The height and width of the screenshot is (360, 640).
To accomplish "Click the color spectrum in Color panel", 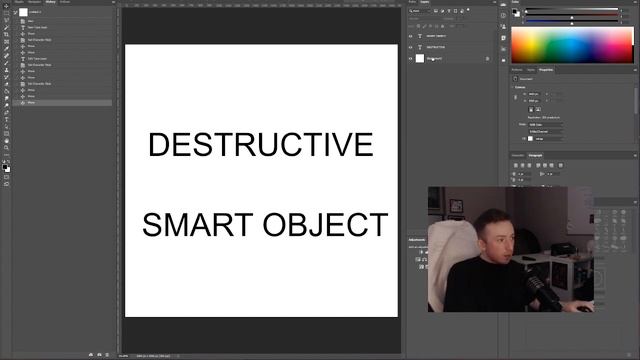I will (572, 45).
